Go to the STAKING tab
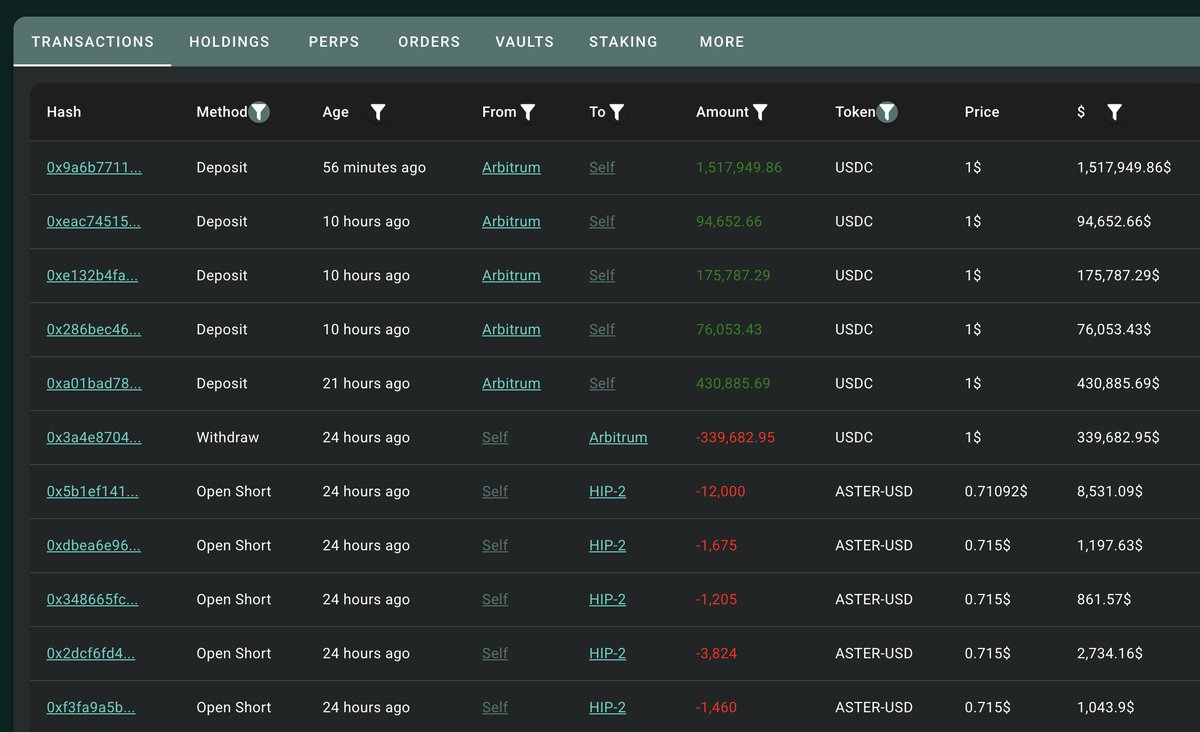Screen dimensions: 1200x732 [x=624, y=42]
